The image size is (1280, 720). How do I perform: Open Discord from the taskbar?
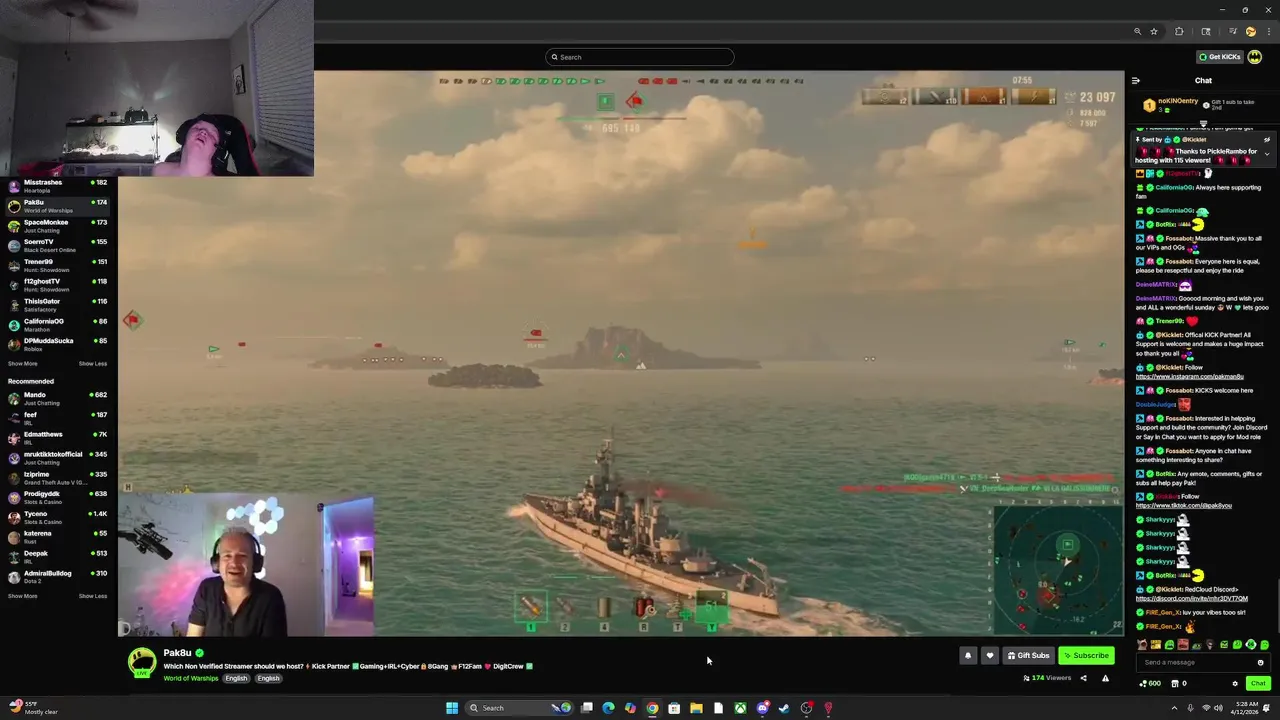762,708
